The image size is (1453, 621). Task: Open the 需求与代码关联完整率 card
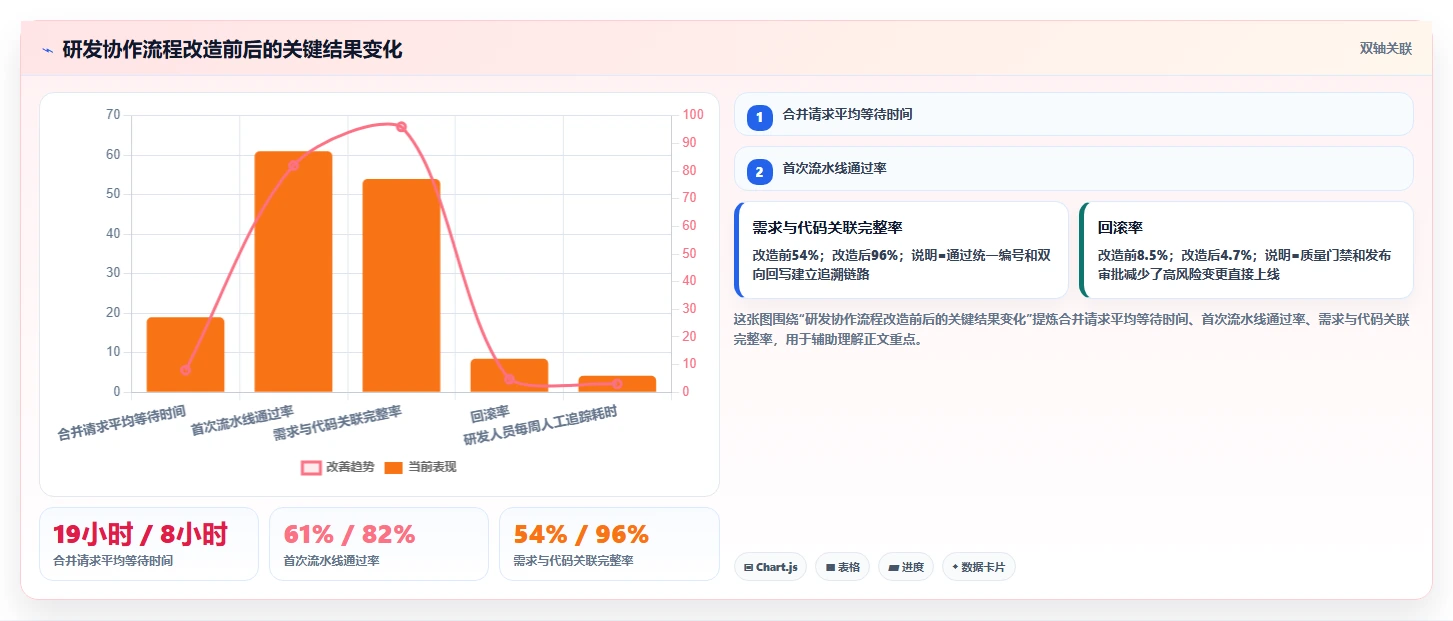pos(901,250)
